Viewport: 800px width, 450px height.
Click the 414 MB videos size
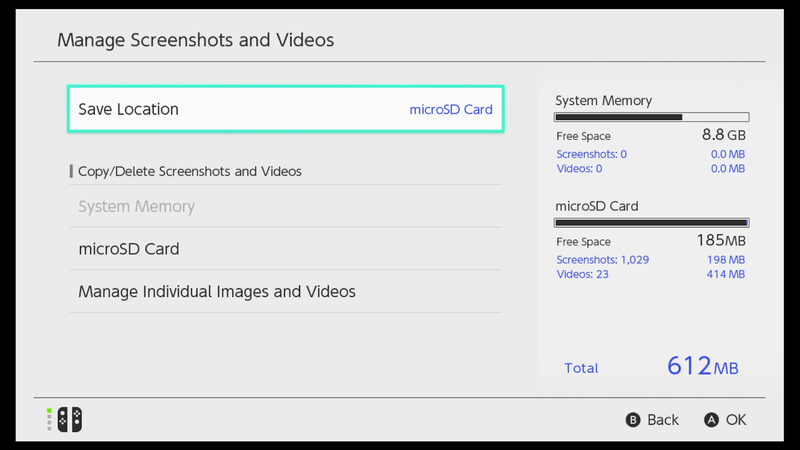pyautogui.click(x=726, y=274)
